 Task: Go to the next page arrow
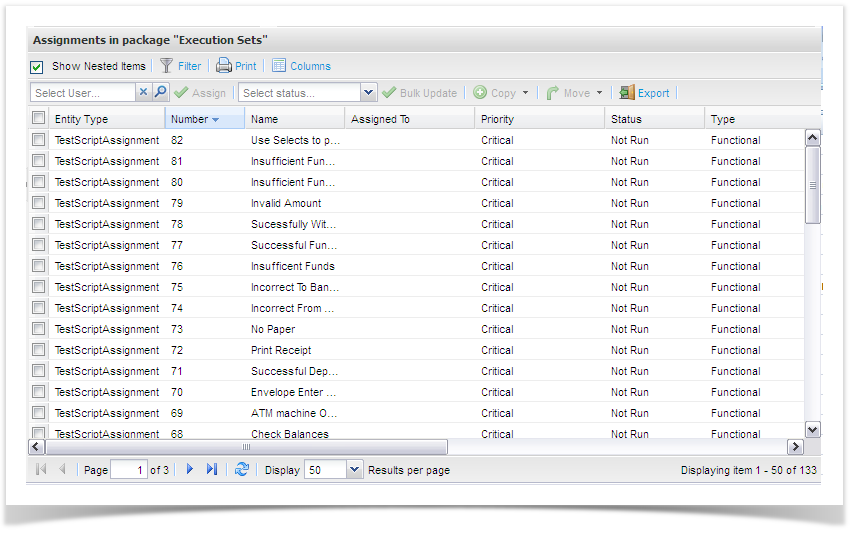tap(190, 469)
